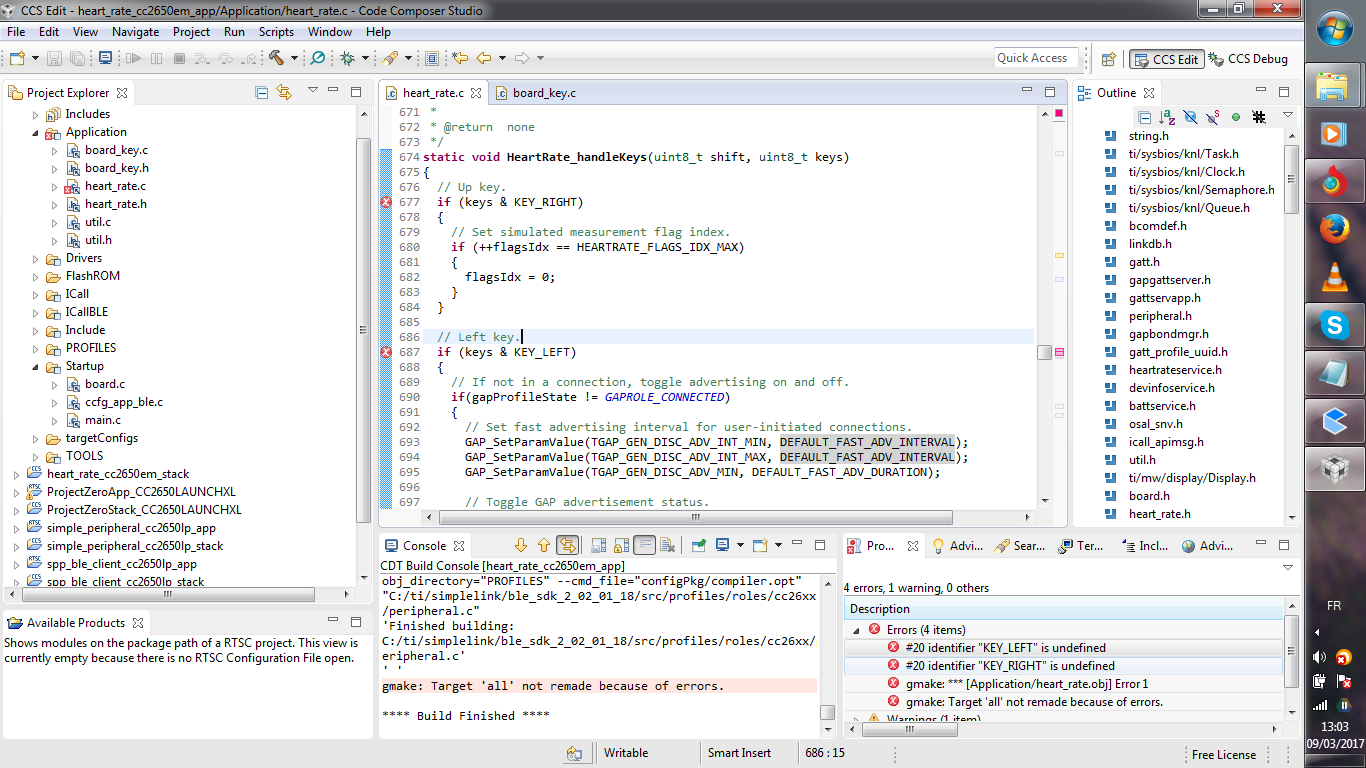Collapse the Errors (4 items) group
The width and height of the screenshot is (1366, 768).
click(x=856, y=630)
